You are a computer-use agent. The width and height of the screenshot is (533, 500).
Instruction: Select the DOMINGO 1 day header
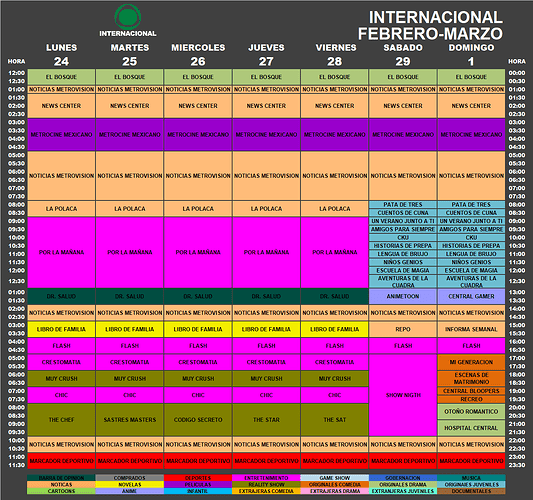[471, 54]
